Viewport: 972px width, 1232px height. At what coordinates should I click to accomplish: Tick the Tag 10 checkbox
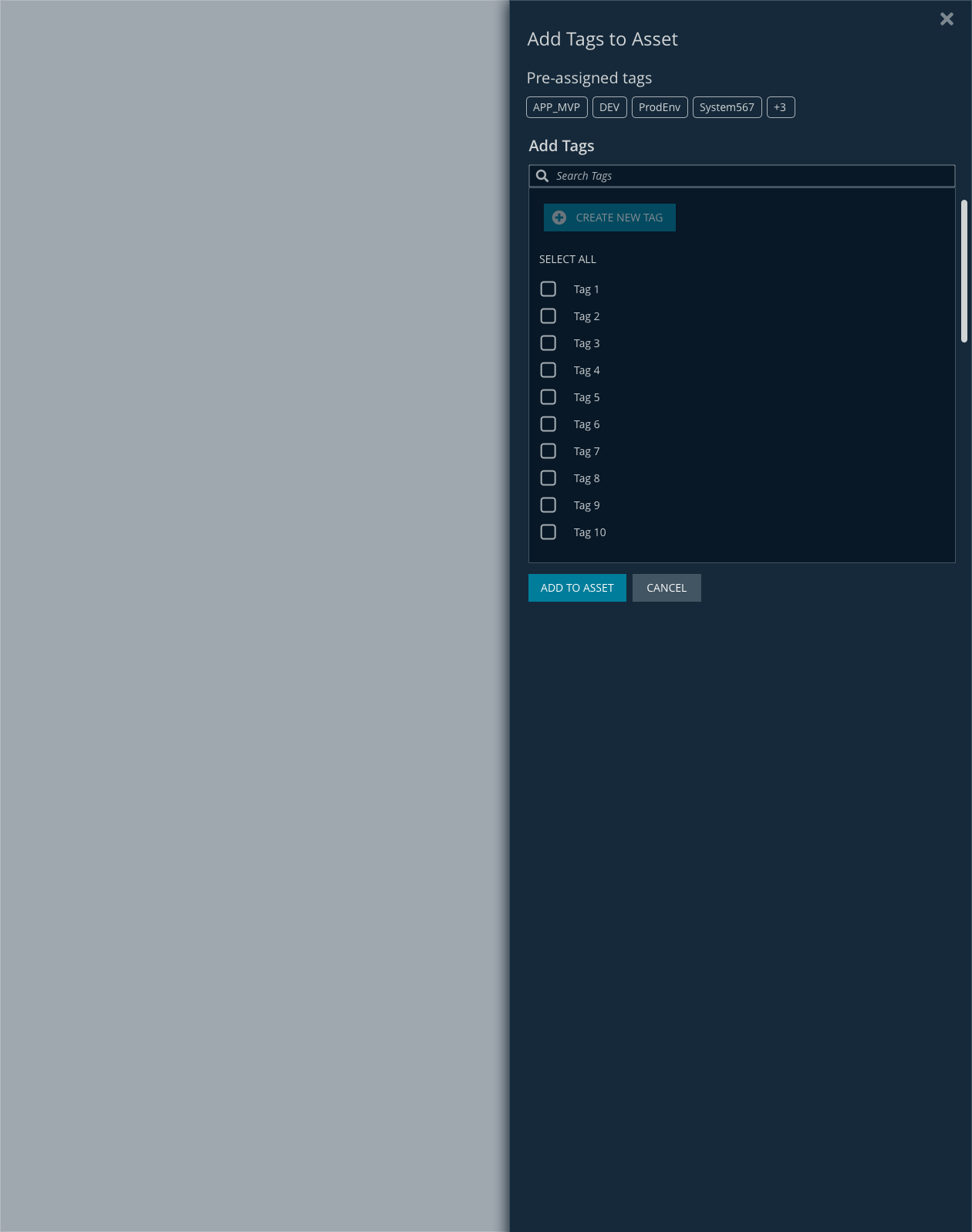tap(548, 532)
